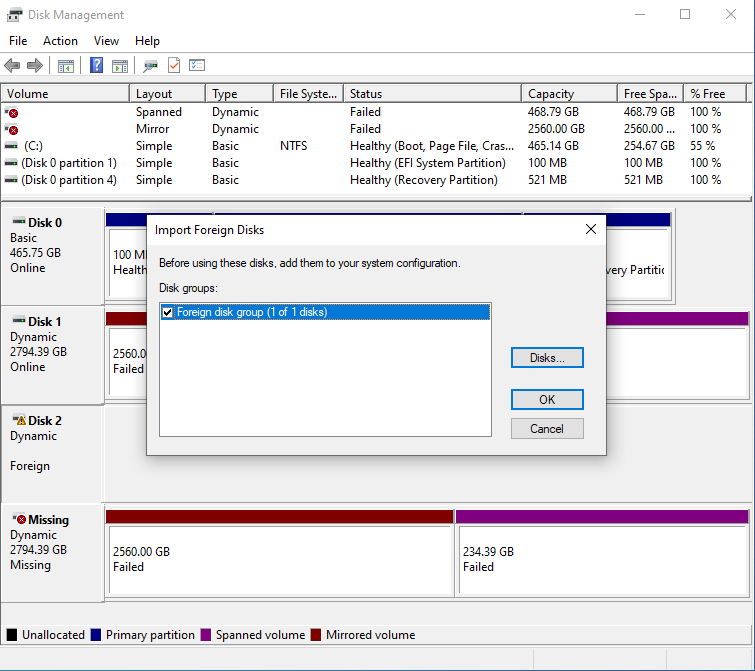Click the 'Healthy (Recovery Partition)' status cell
The width and height of the screenshot is (755, 671).
pos(424,180)
